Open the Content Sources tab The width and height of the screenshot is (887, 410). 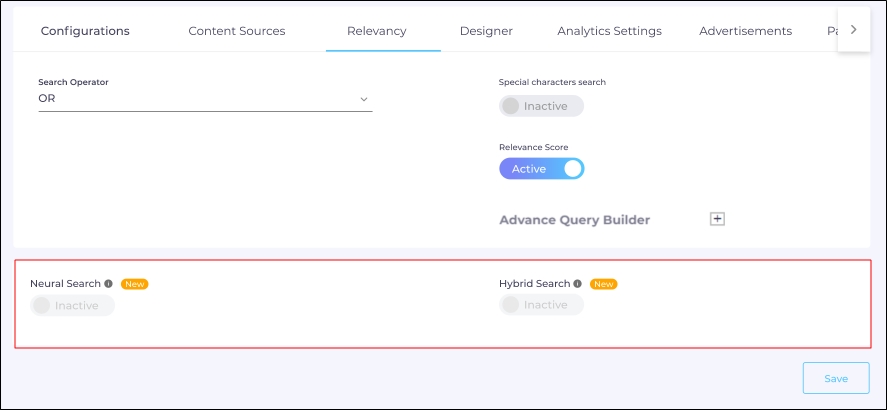pos(237,31)
